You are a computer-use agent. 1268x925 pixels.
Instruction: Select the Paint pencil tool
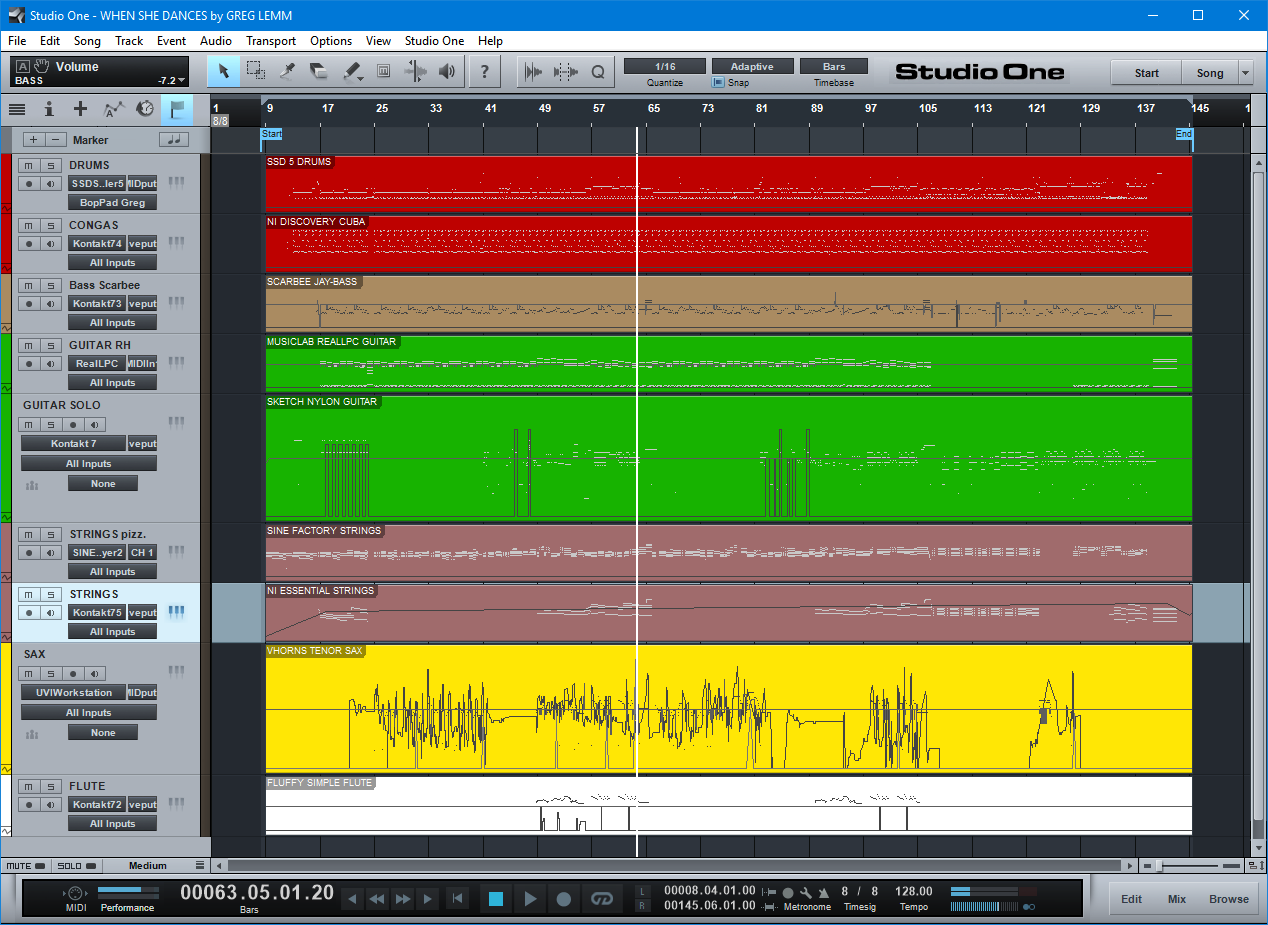[352, 71]
